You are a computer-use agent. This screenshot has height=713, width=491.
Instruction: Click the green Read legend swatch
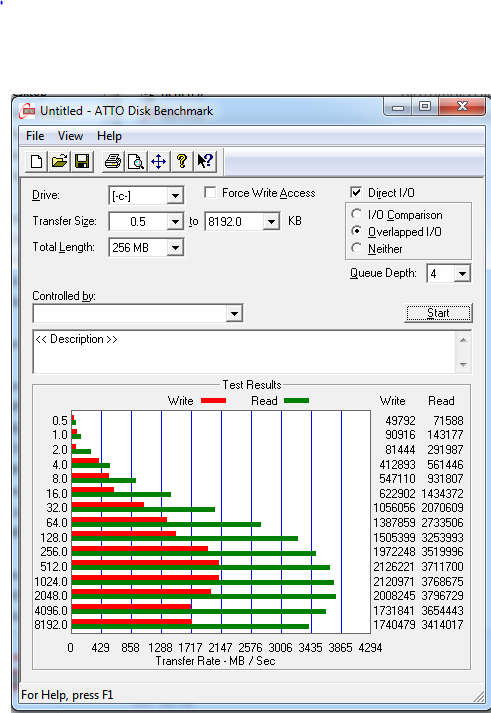pos(296,401)
